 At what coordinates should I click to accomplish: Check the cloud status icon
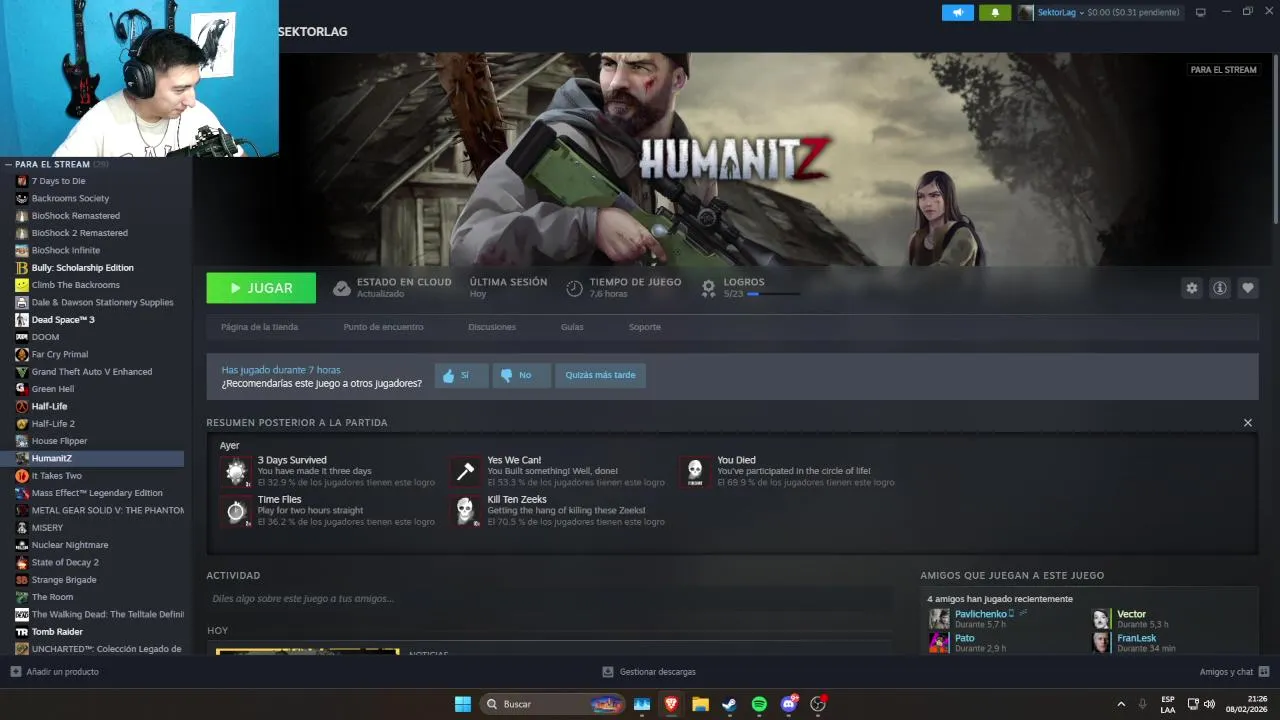(x=342, y=288)
